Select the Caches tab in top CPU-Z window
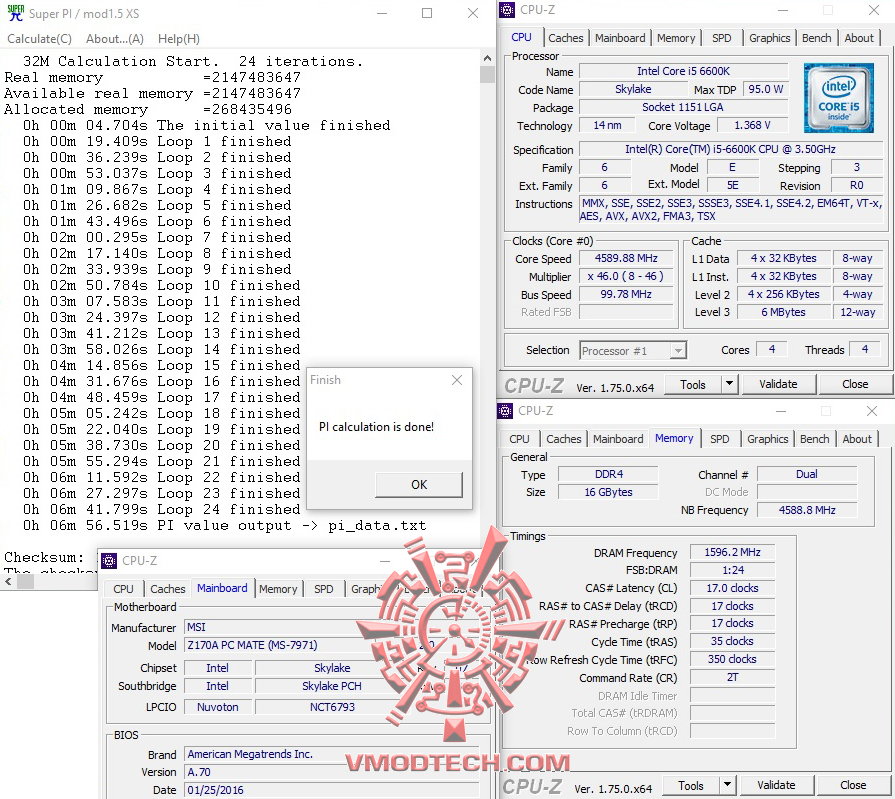The height and width of the screenshot is (799, 895). point(566,38)
